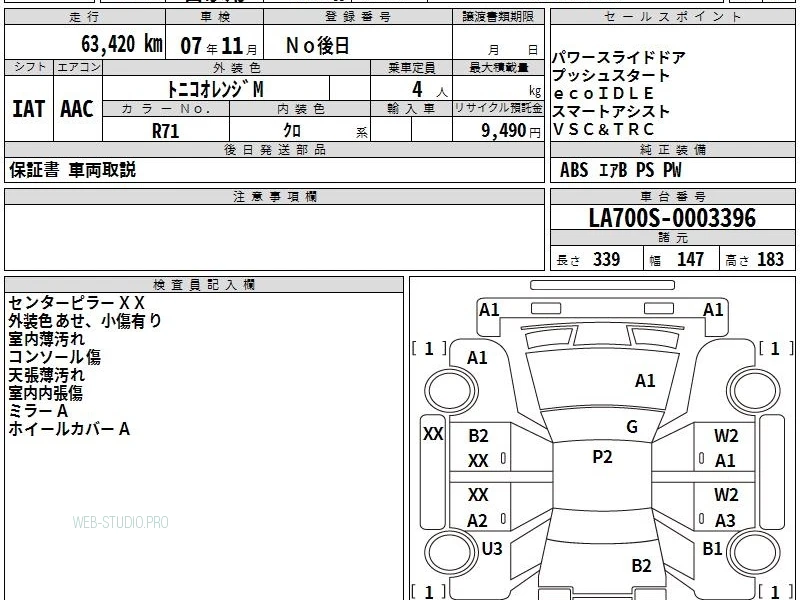Select the B1 damage mark
Viewport: 800px width, 600px height.
click(x=712, y=548)
